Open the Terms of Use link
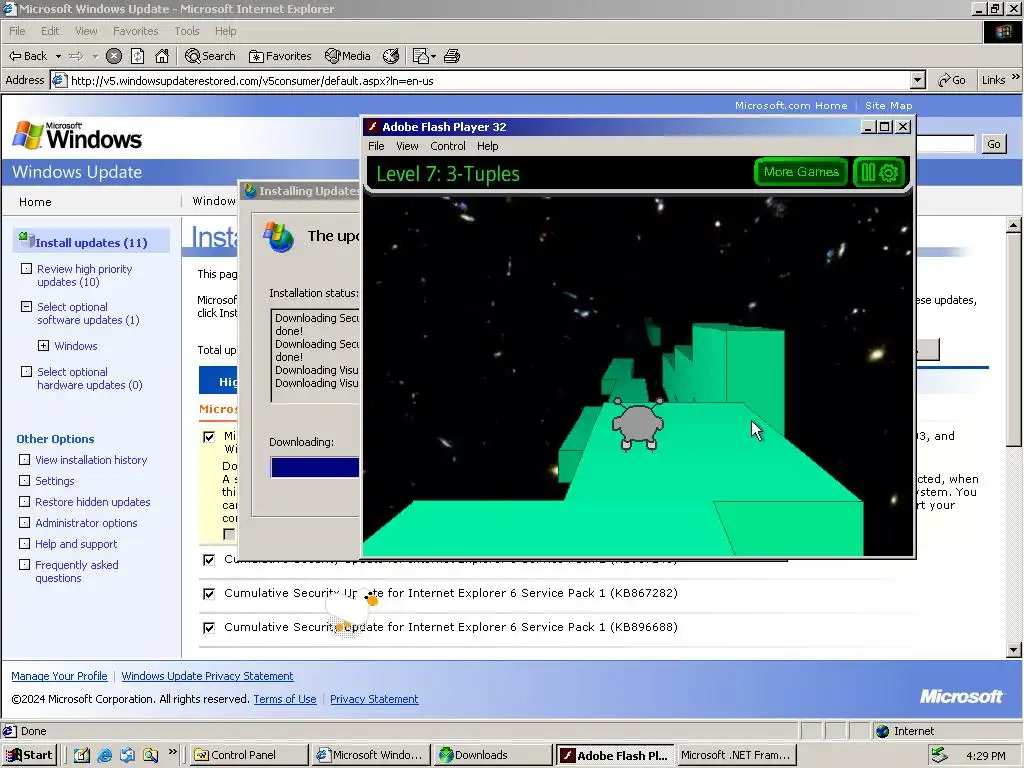This screenshot has width=1024, height=768. click(285, 699)
